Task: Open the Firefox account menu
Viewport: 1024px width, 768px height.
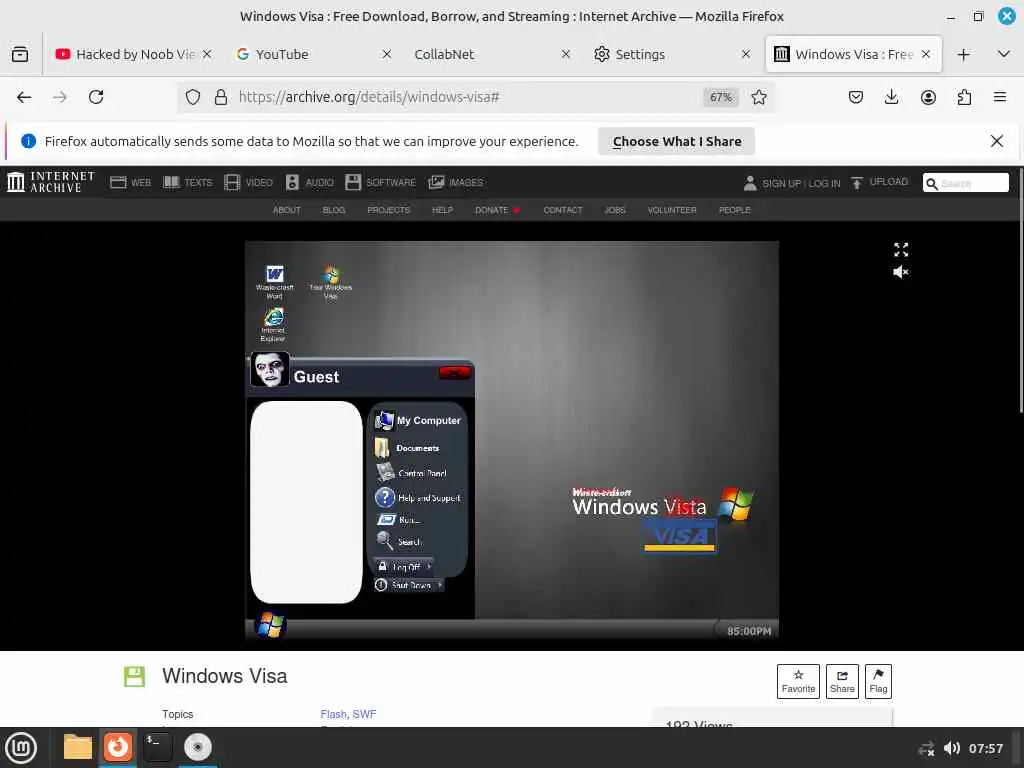Action: click(928, 97)
